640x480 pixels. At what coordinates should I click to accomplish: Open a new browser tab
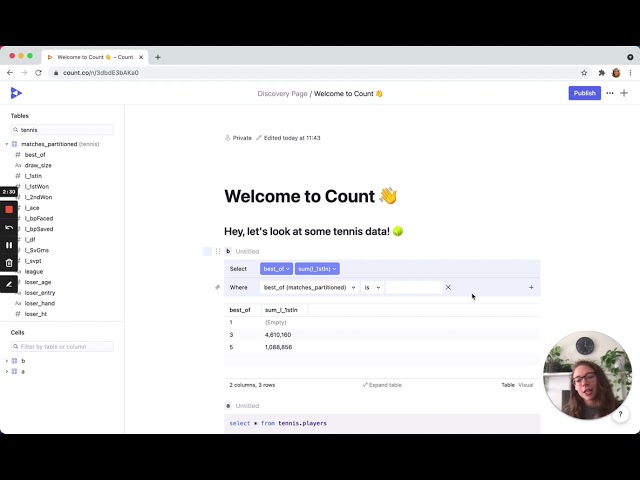point(158,57)
